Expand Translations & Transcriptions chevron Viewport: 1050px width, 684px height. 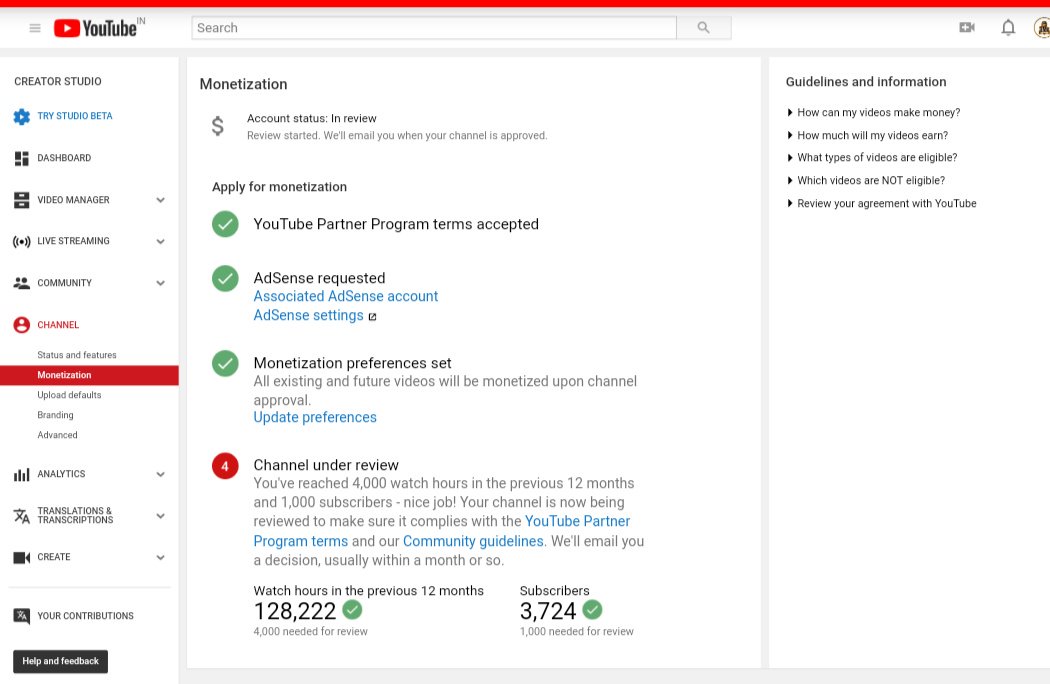point(161,516)
